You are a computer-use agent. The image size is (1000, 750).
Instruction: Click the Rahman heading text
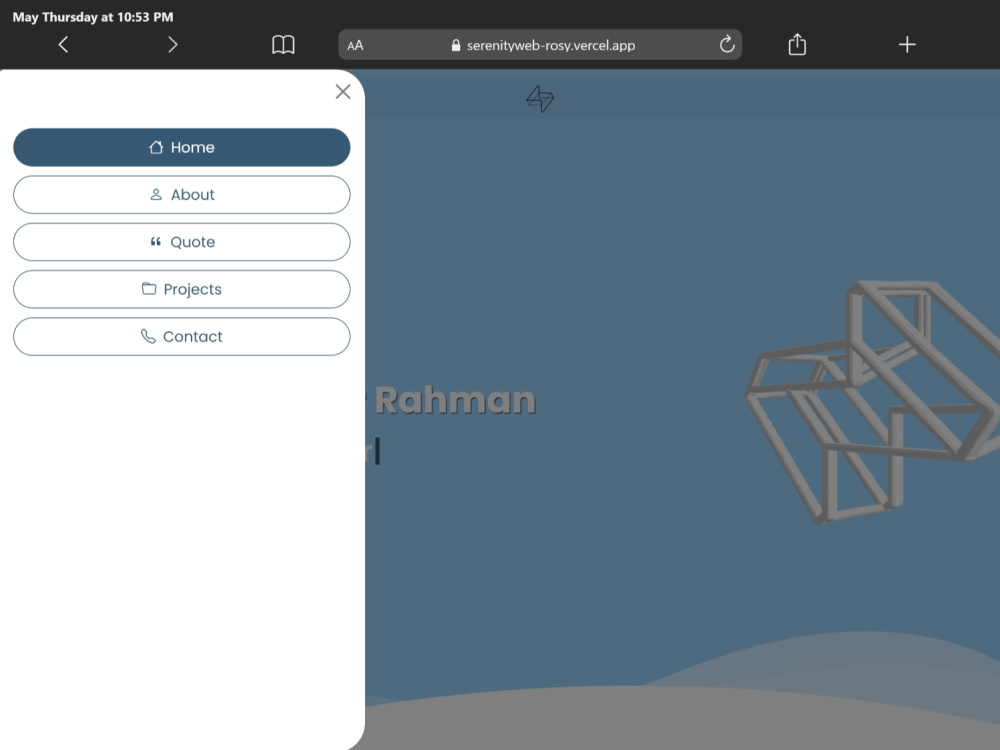(455, 401)
